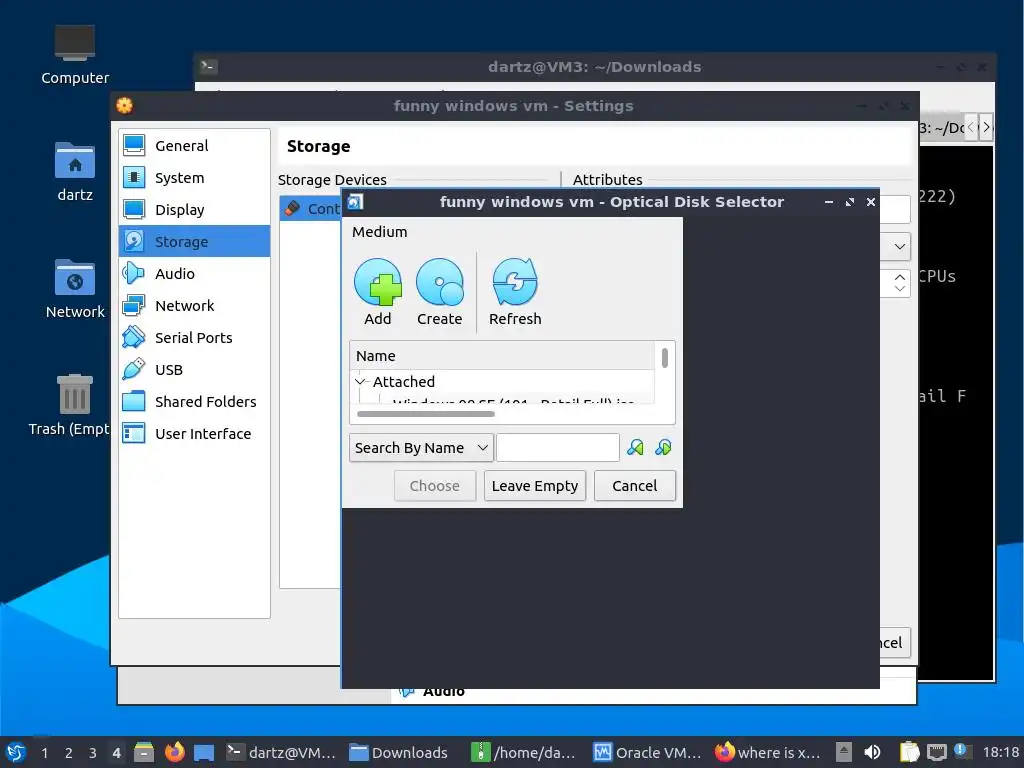Click the clock showing 18:18

point(1000,752)
